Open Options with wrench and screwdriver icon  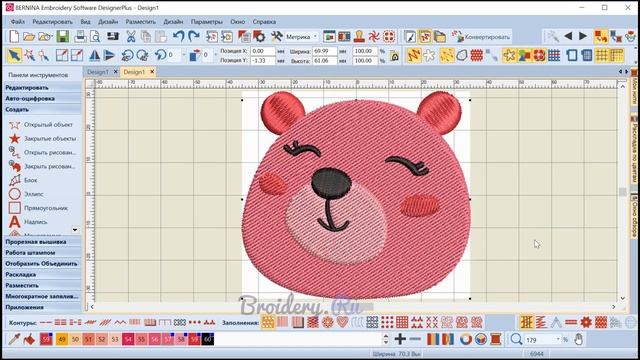point(277,37)
